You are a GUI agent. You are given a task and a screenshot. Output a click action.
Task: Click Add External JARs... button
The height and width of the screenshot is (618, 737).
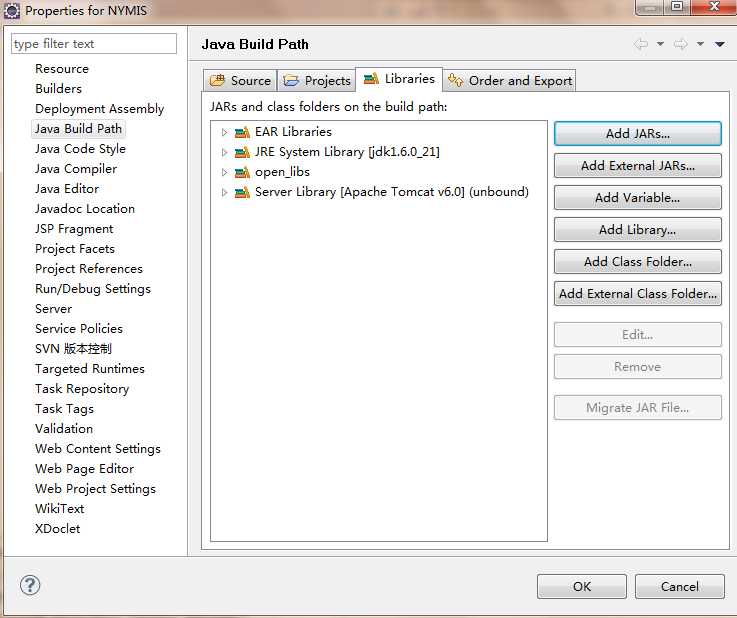637,166
